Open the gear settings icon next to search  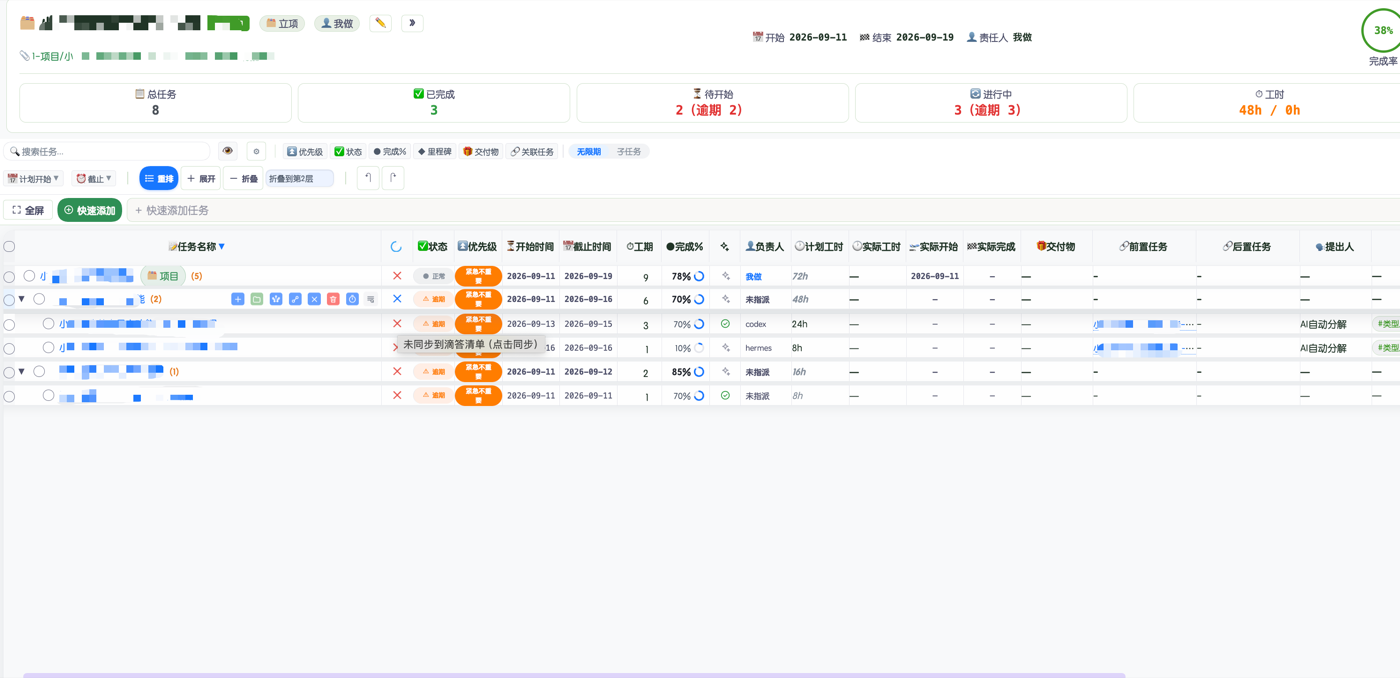tap(256, 152)
